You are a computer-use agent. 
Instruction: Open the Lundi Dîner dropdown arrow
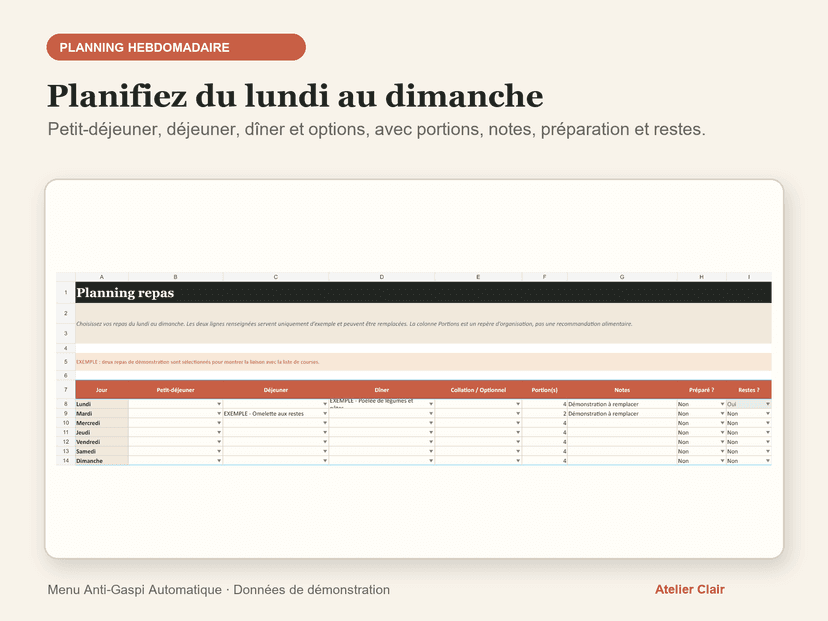431,404
